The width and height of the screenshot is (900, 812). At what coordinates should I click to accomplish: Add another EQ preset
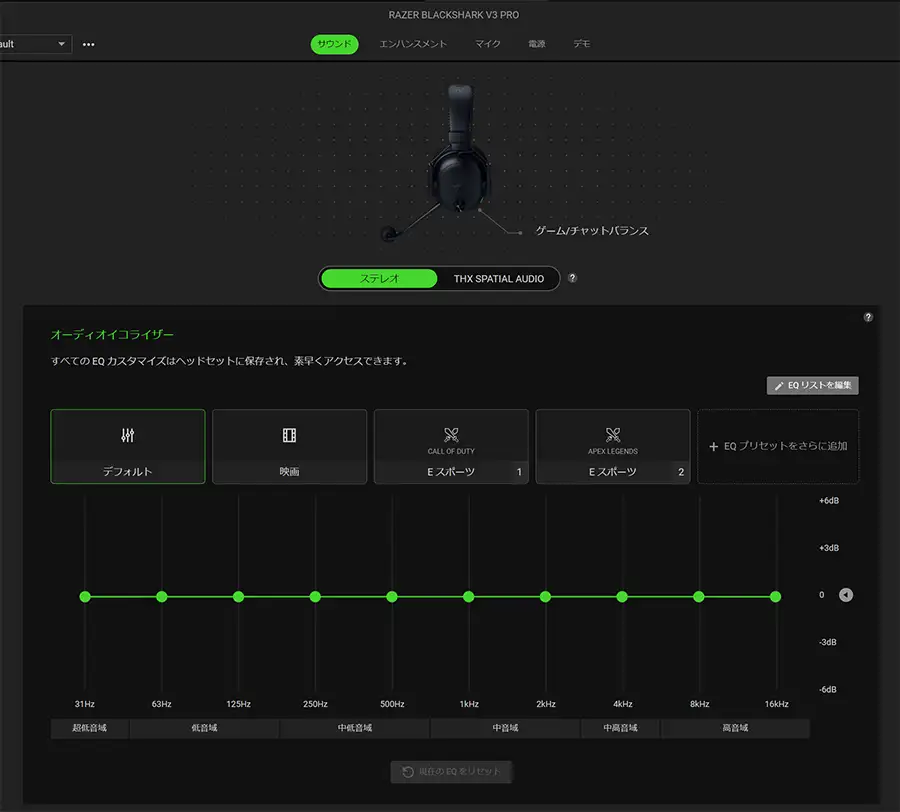click(778, 446)
